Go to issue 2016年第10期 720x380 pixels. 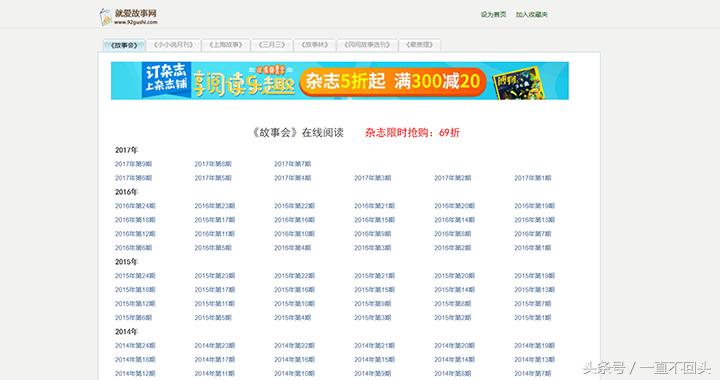tap(294, 234)
